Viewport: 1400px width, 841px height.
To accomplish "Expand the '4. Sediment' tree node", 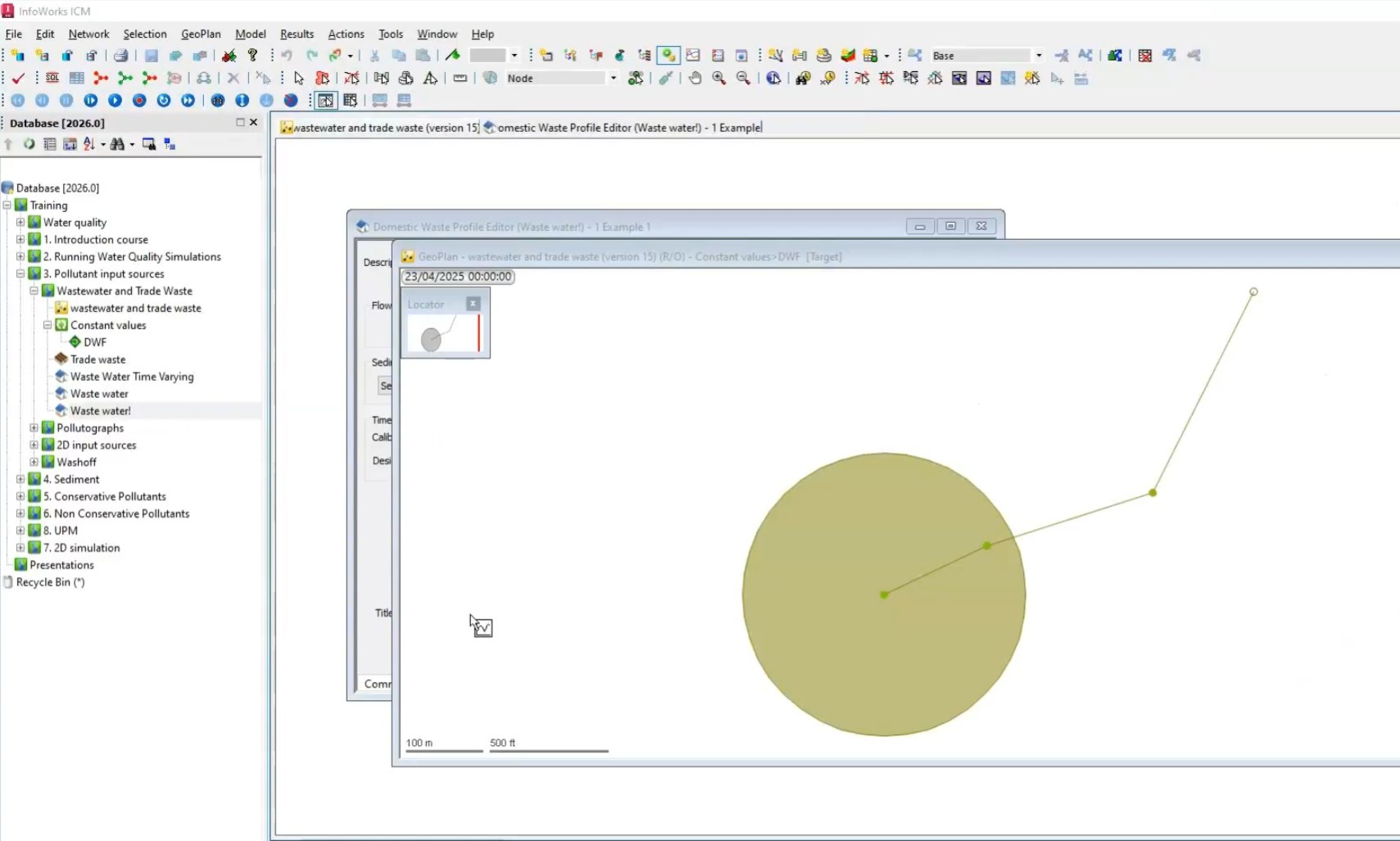I will (x=19, y=479).
